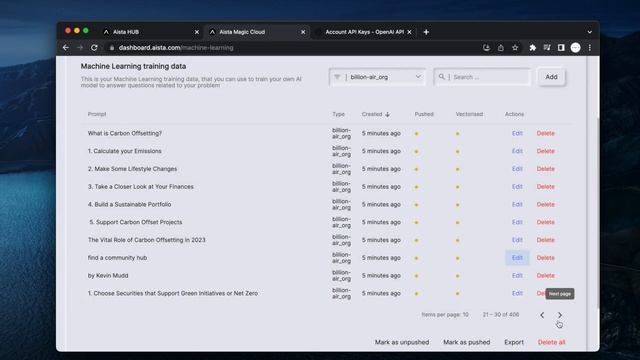The height and width of the screenshot is (360, 640).
Task: Delete the by Kevin Mudd row
Action: click(545, 276)
